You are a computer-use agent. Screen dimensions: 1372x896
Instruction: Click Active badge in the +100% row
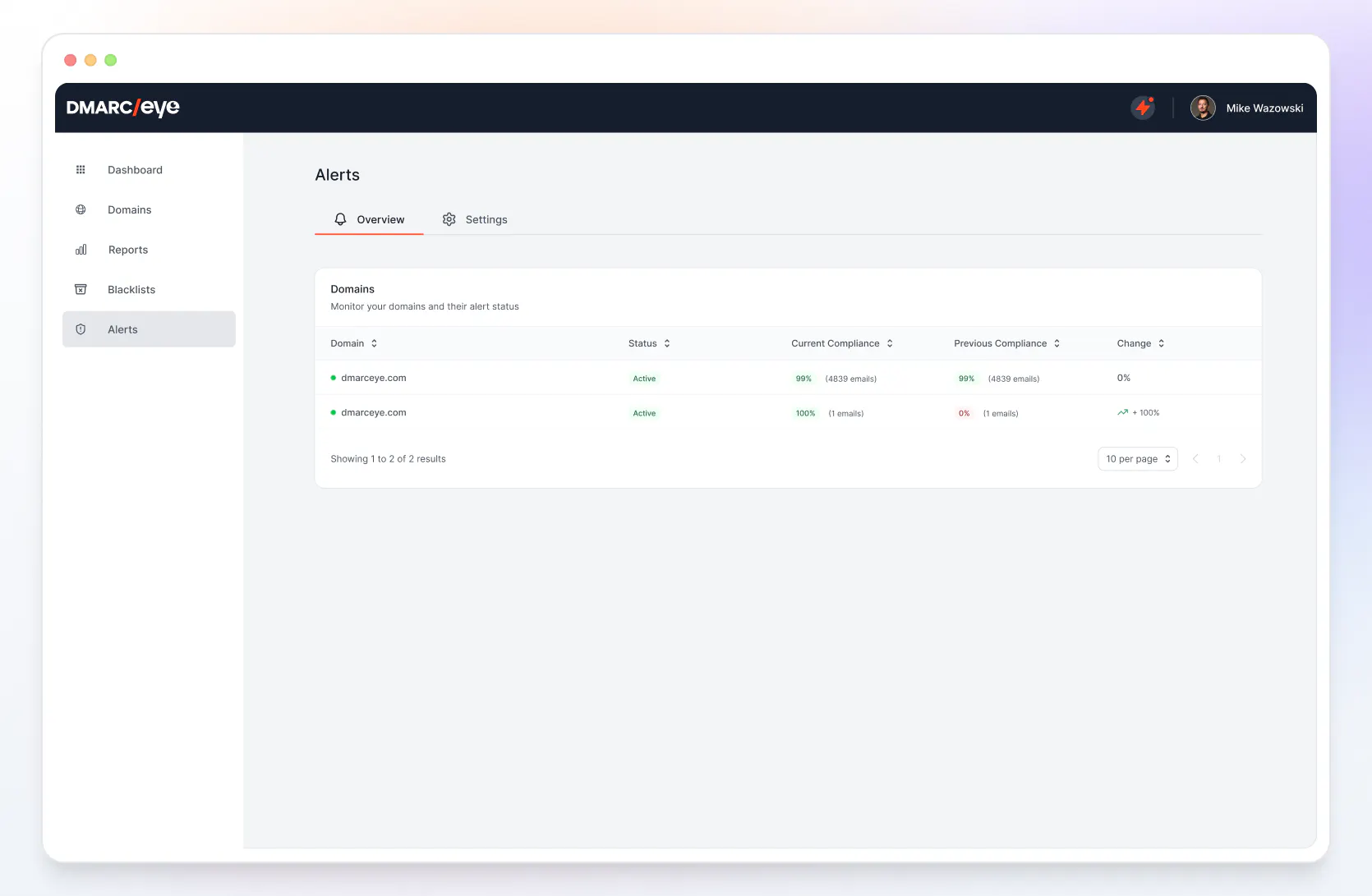click(644, 413)
